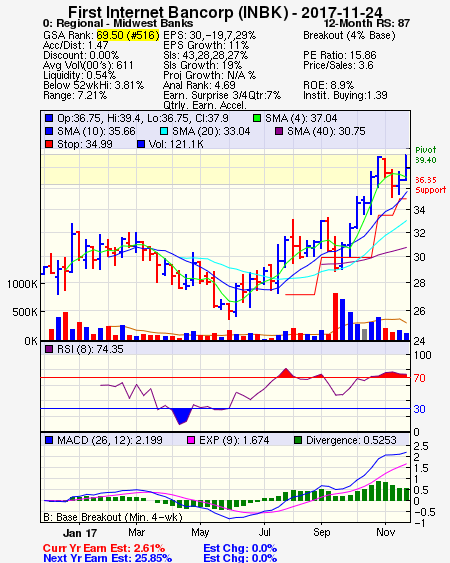Click the tallest red volume bar in September
Viewport: 450px width, 563px height.
[335, 317]
